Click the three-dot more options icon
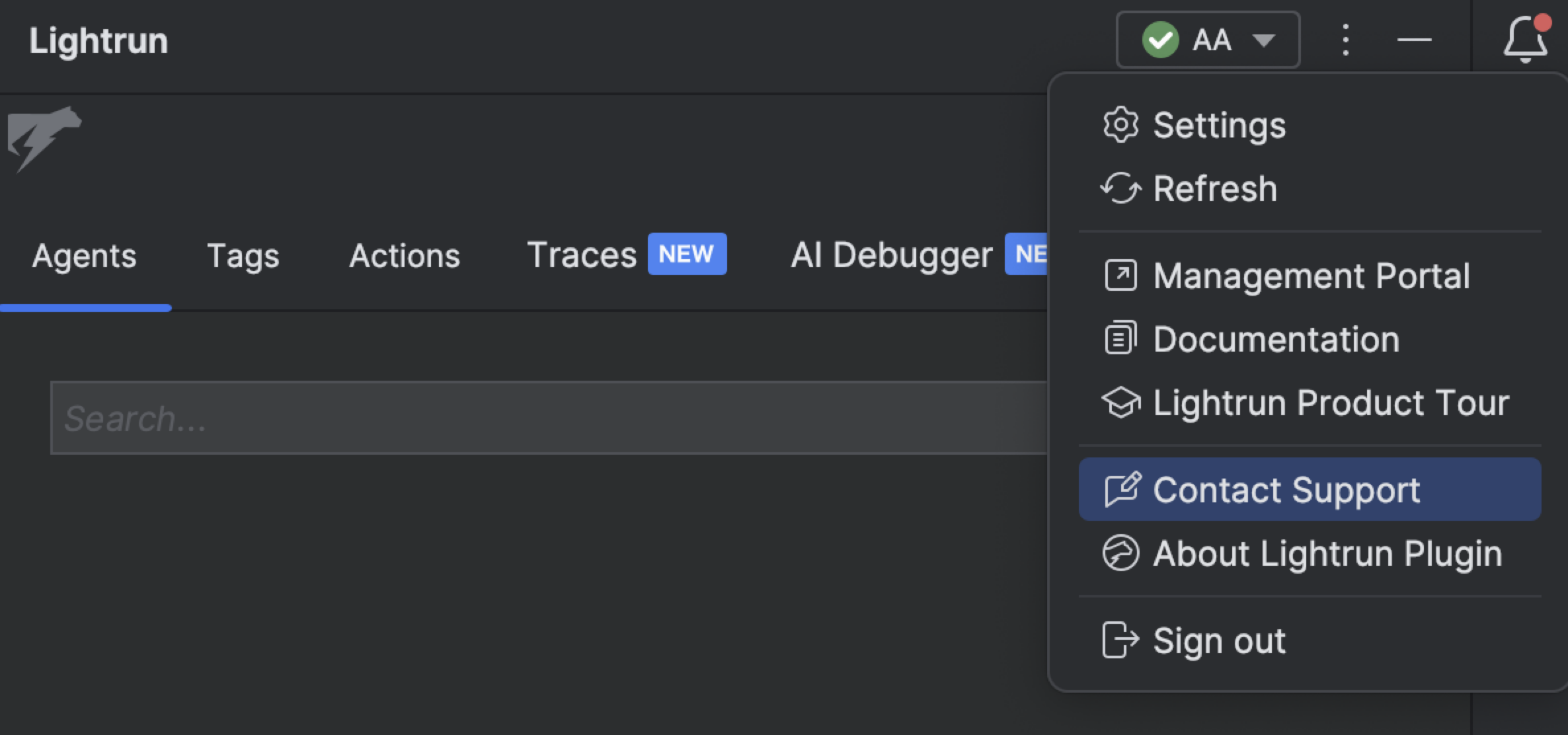This screenshot has width=1568, height=735. [1345, 40]
